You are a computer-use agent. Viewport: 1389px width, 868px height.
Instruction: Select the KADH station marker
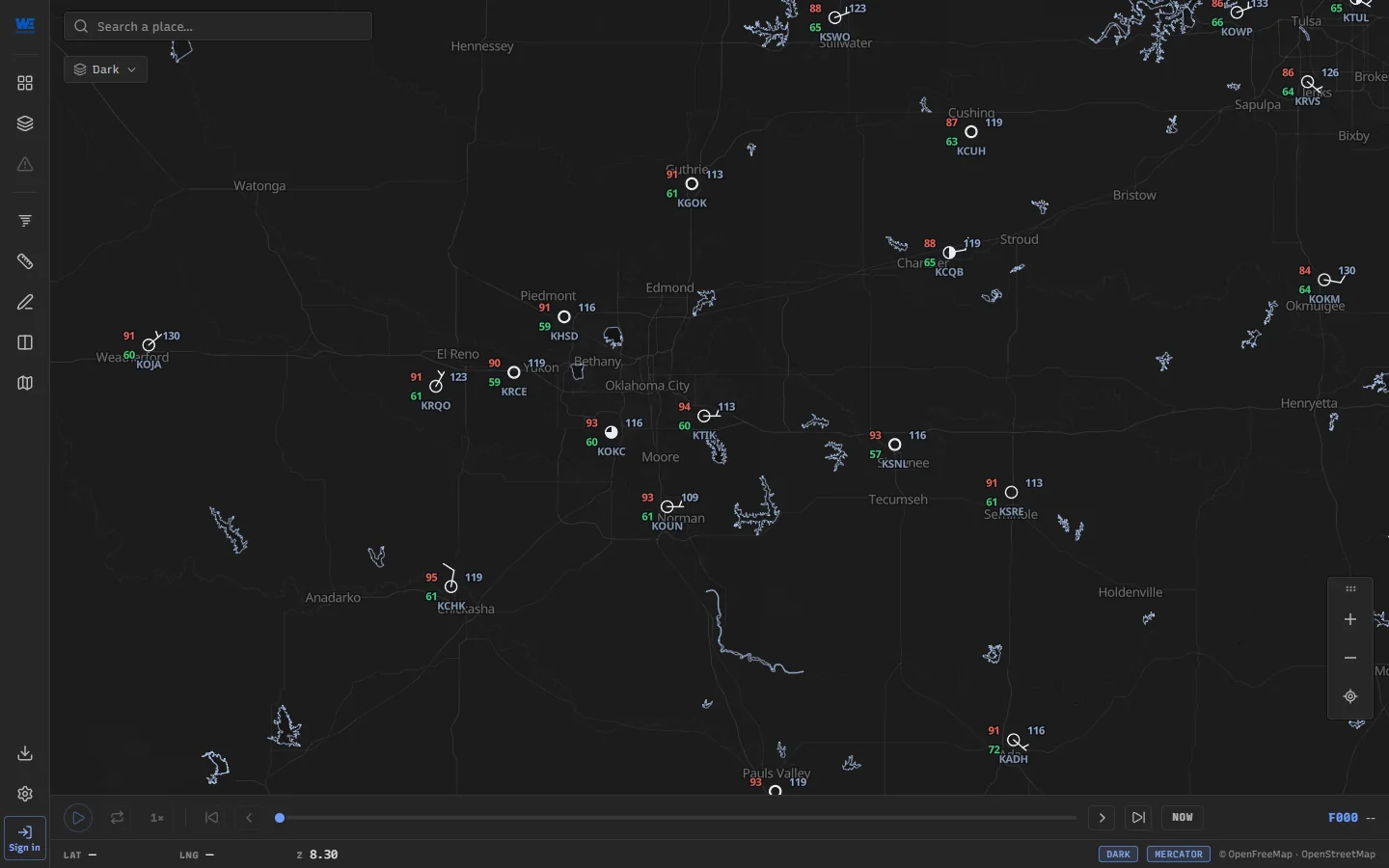pyautogui.click(x=1014, y=741)
